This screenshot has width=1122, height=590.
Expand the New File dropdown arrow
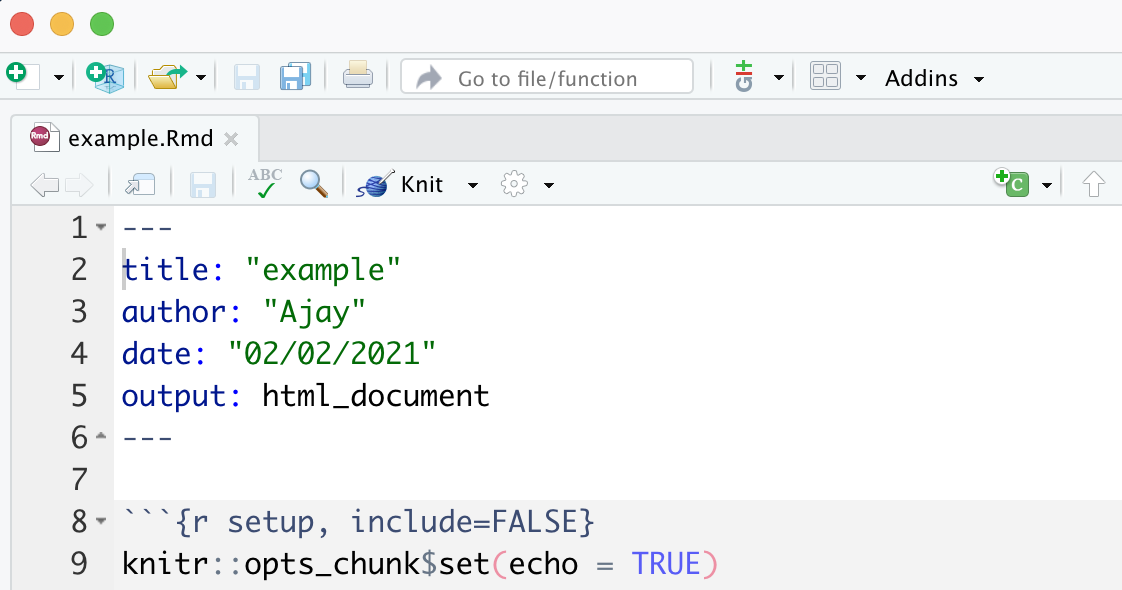click(x=59, y=77)
